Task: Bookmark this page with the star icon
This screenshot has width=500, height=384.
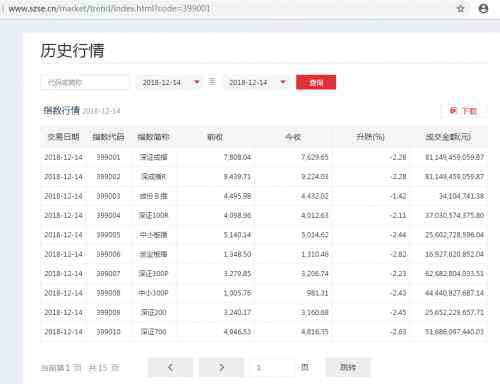Action: click(460, 9)
